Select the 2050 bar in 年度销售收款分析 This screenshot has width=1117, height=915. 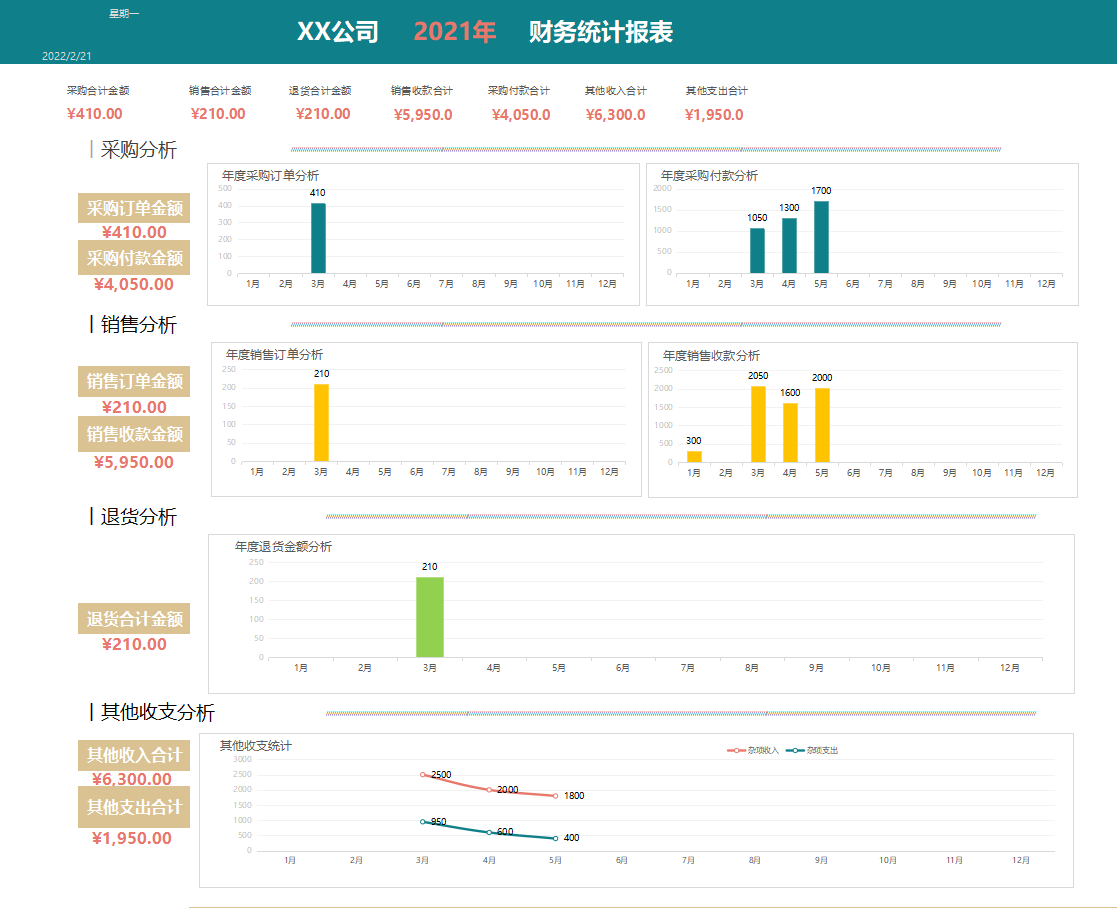(757, 420)
